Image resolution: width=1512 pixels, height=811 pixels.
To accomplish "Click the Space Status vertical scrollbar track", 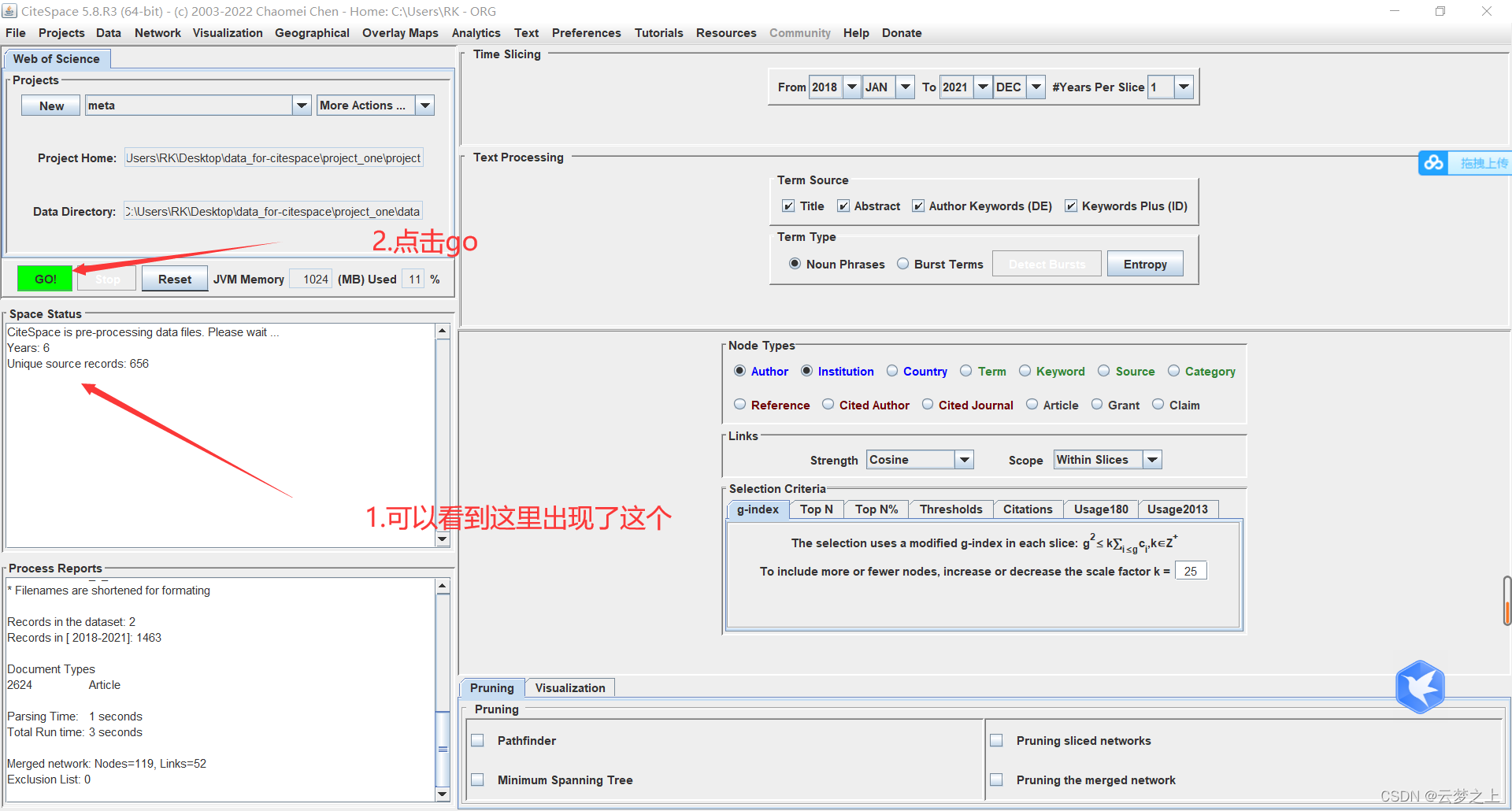I will tap(443, 435).
